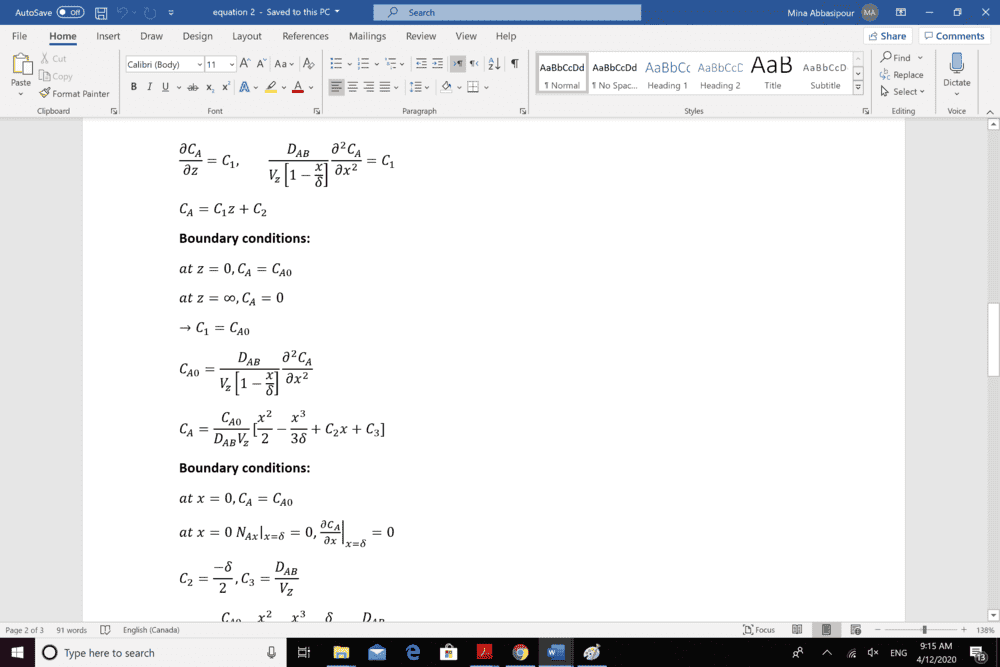The image size is (1000, 667).
Task: Expand the Styles gallery More button
Action: tap(858, 87)
